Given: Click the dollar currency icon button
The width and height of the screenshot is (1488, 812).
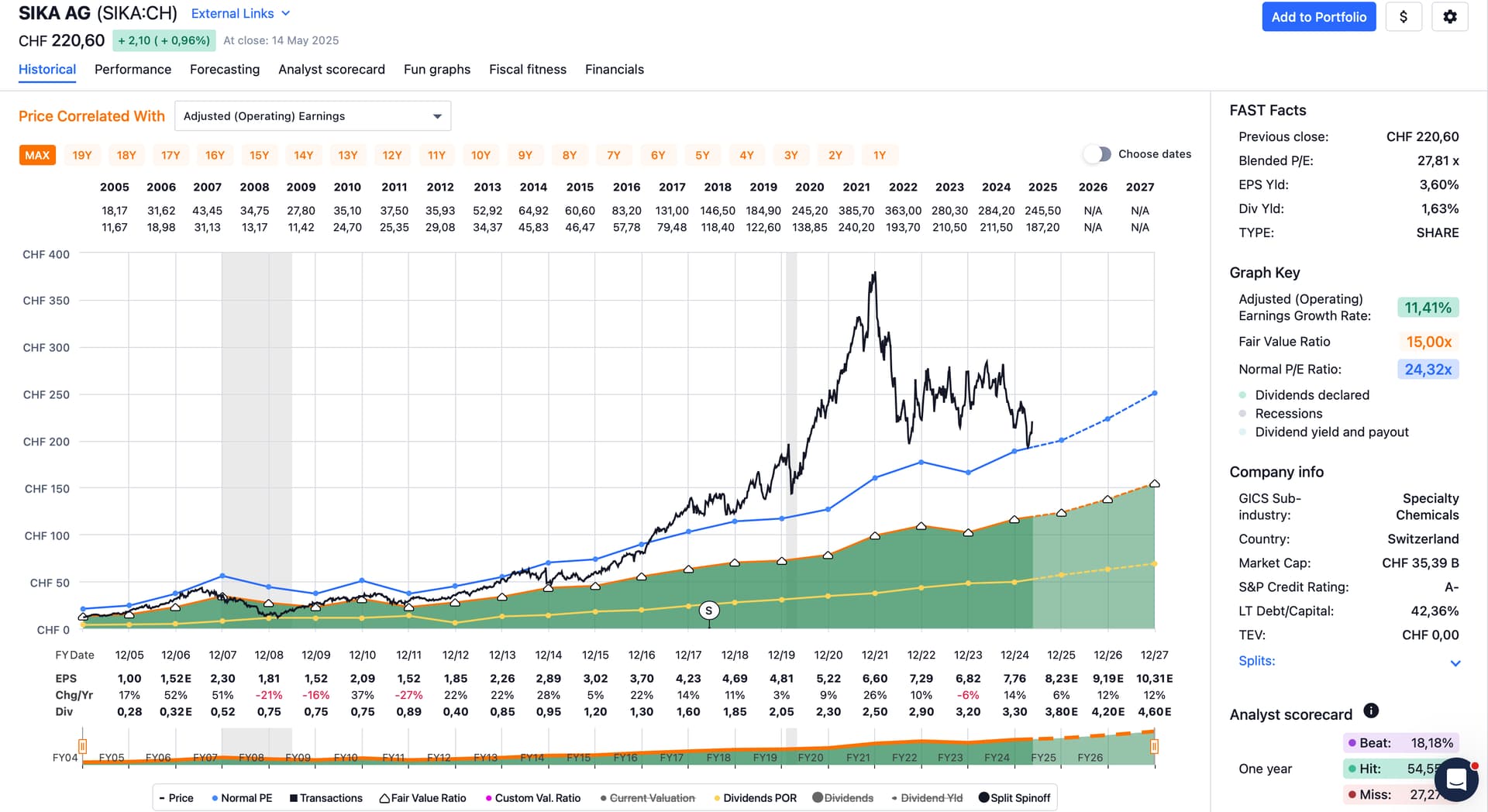Looking at the screenshot, I should click(1403, 17).
